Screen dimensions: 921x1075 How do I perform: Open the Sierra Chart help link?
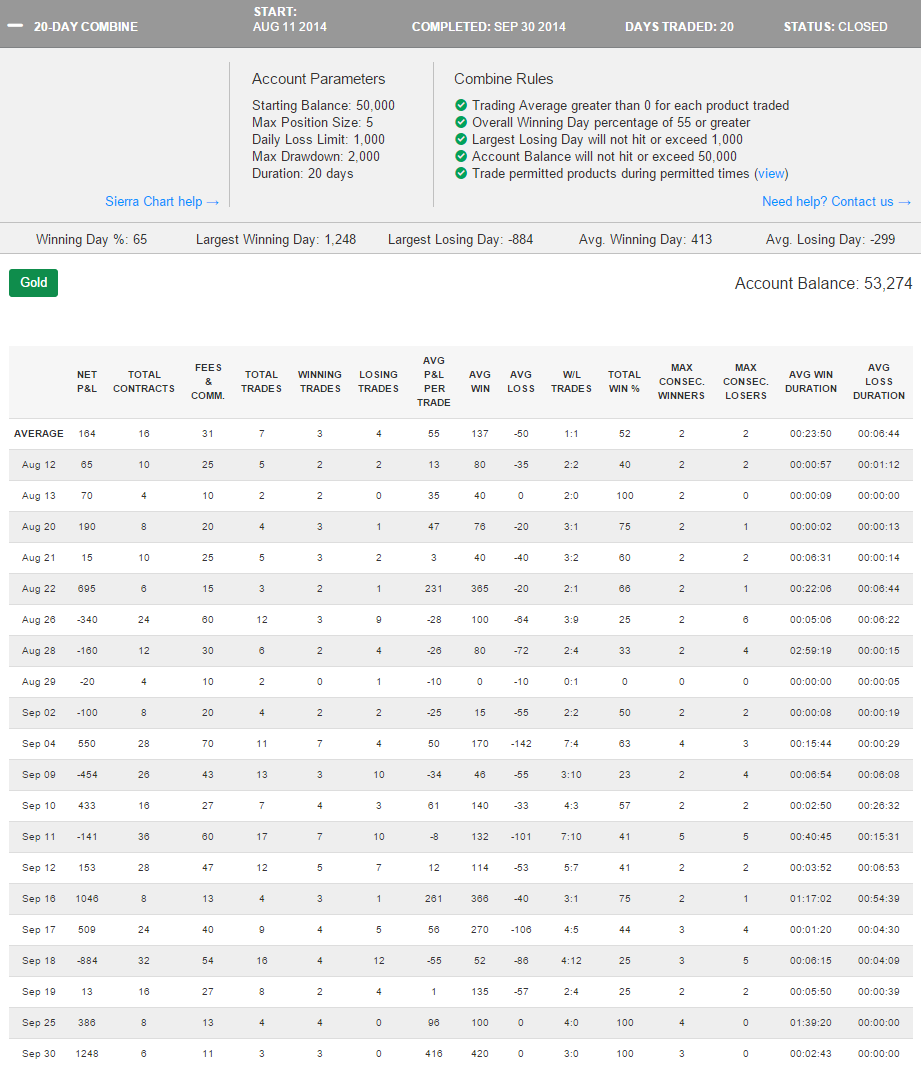(x=161, y=201)
